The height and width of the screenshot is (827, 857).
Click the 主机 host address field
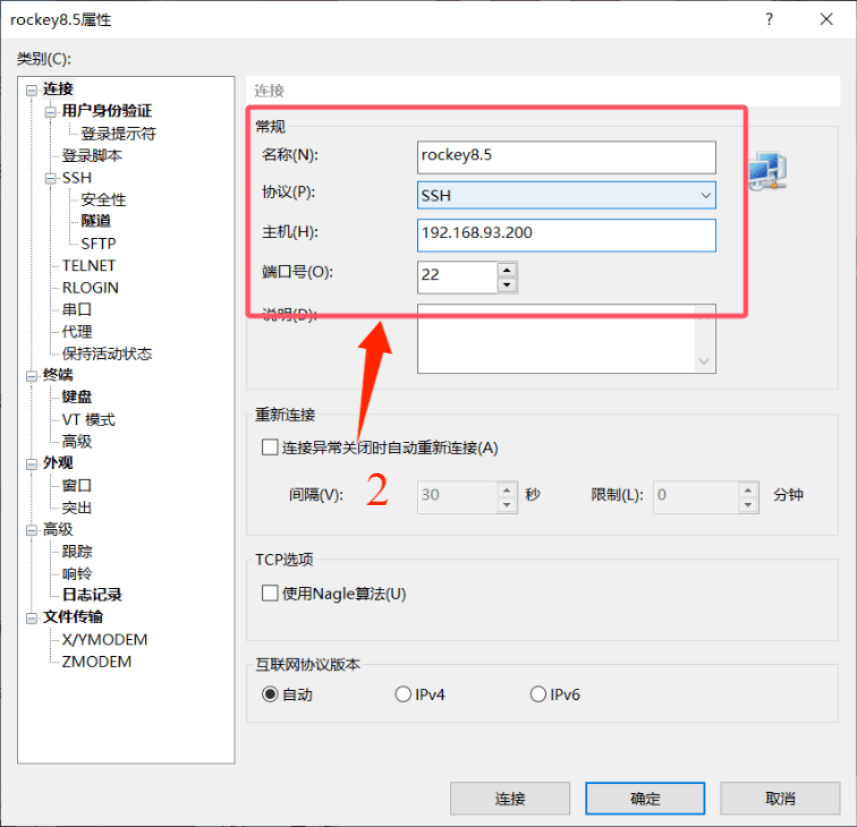coord(566,234)
